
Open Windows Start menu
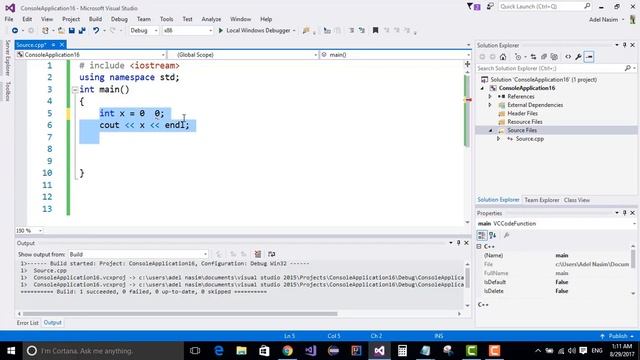tap(11, 351)
